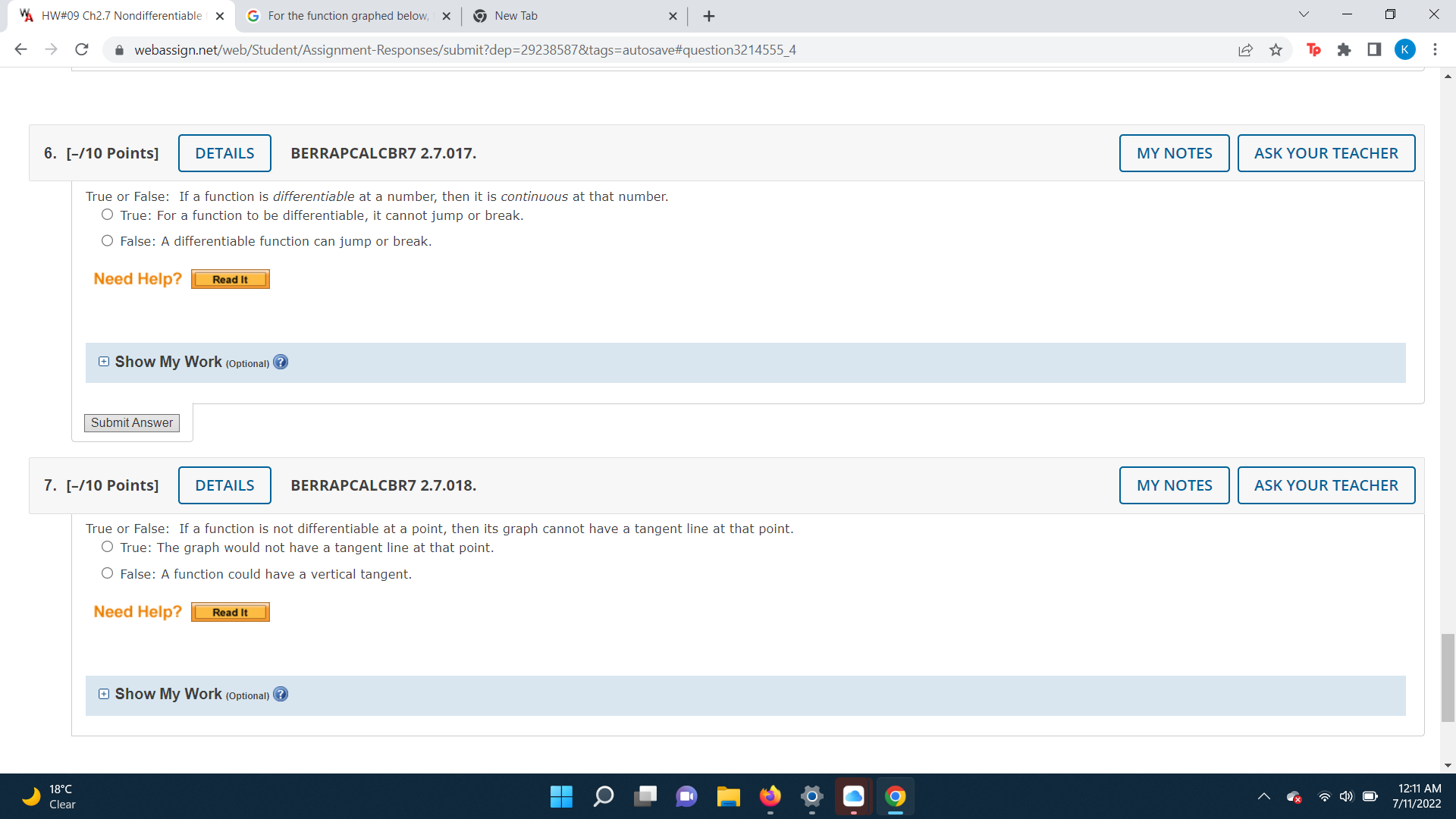Image resolution: width=1456 pixels, height=819 pixels.
Task: Open Firefox from the taskbar
Action: click(x=770, y=796)
